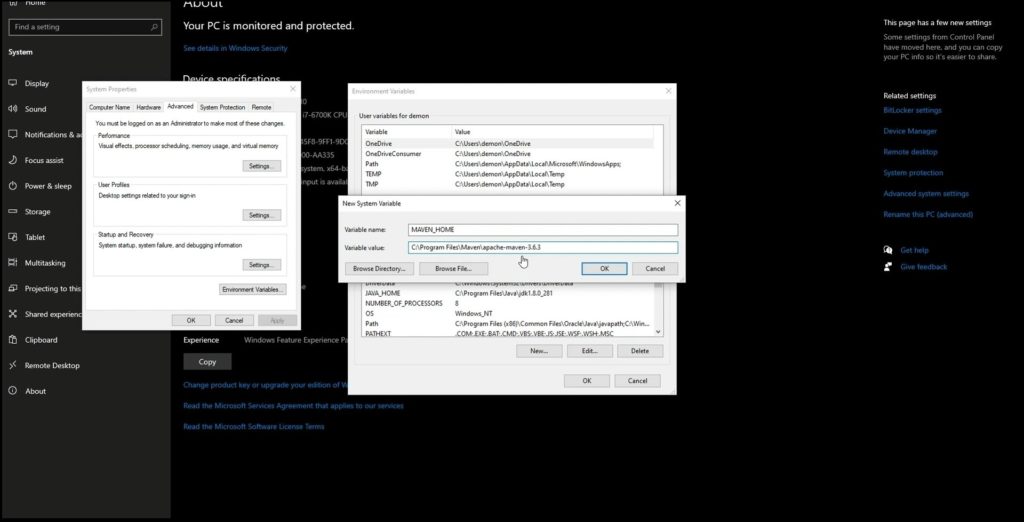This screenshot has height=522, width=1024.
Task: Click New under system variables list
Action: [539, 351]
